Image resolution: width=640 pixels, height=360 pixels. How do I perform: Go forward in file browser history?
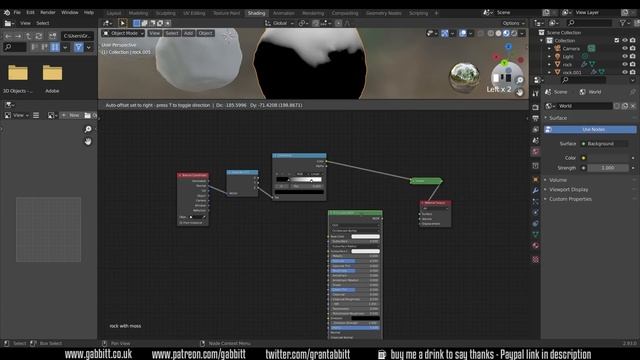click(x=18, y=36)
